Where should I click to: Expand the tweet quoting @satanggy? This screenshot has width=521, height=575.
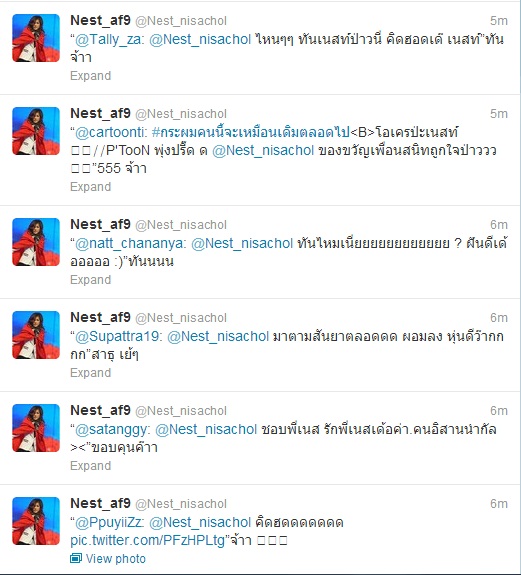pyautogui.click(x=91, y=465)
